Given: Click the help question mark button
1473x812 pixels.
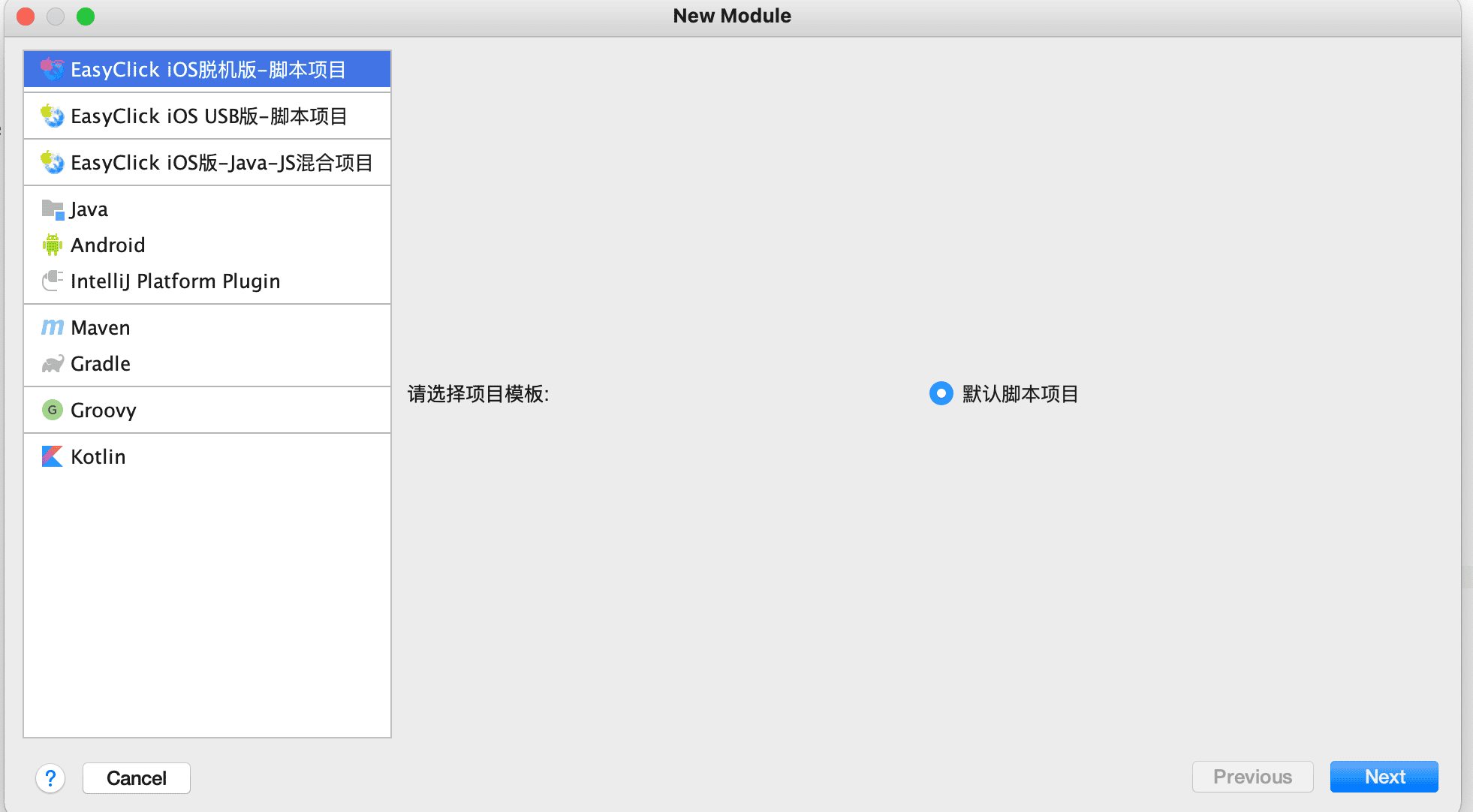Looking at the screenshot, I should 50,778.
